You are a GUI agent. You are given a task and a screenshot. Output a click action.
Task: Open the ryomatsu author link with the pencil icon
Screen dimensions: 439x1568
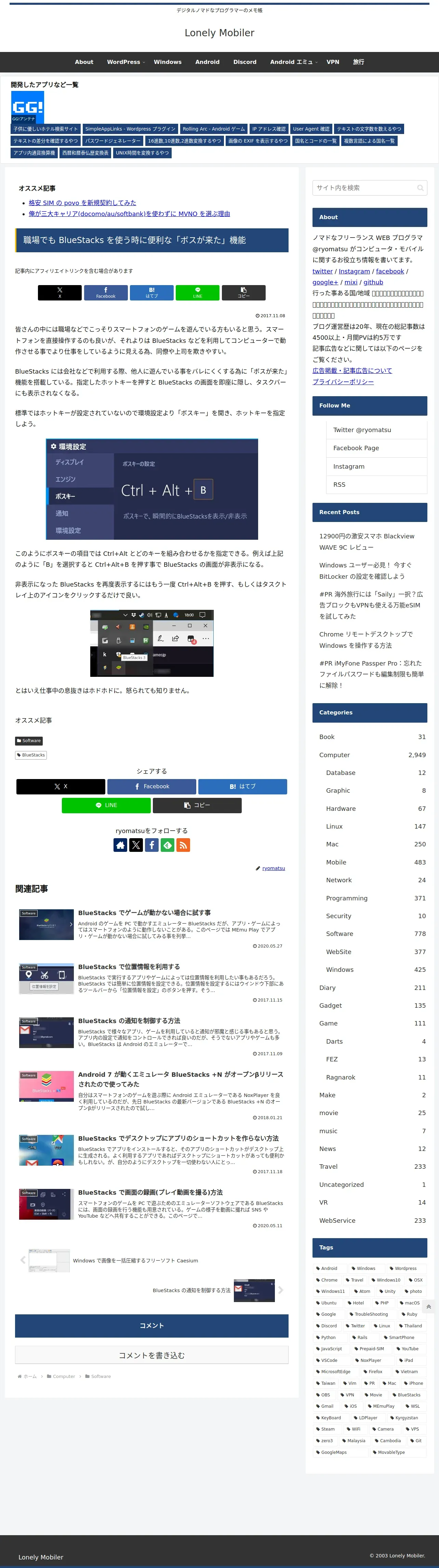point(270,869)
